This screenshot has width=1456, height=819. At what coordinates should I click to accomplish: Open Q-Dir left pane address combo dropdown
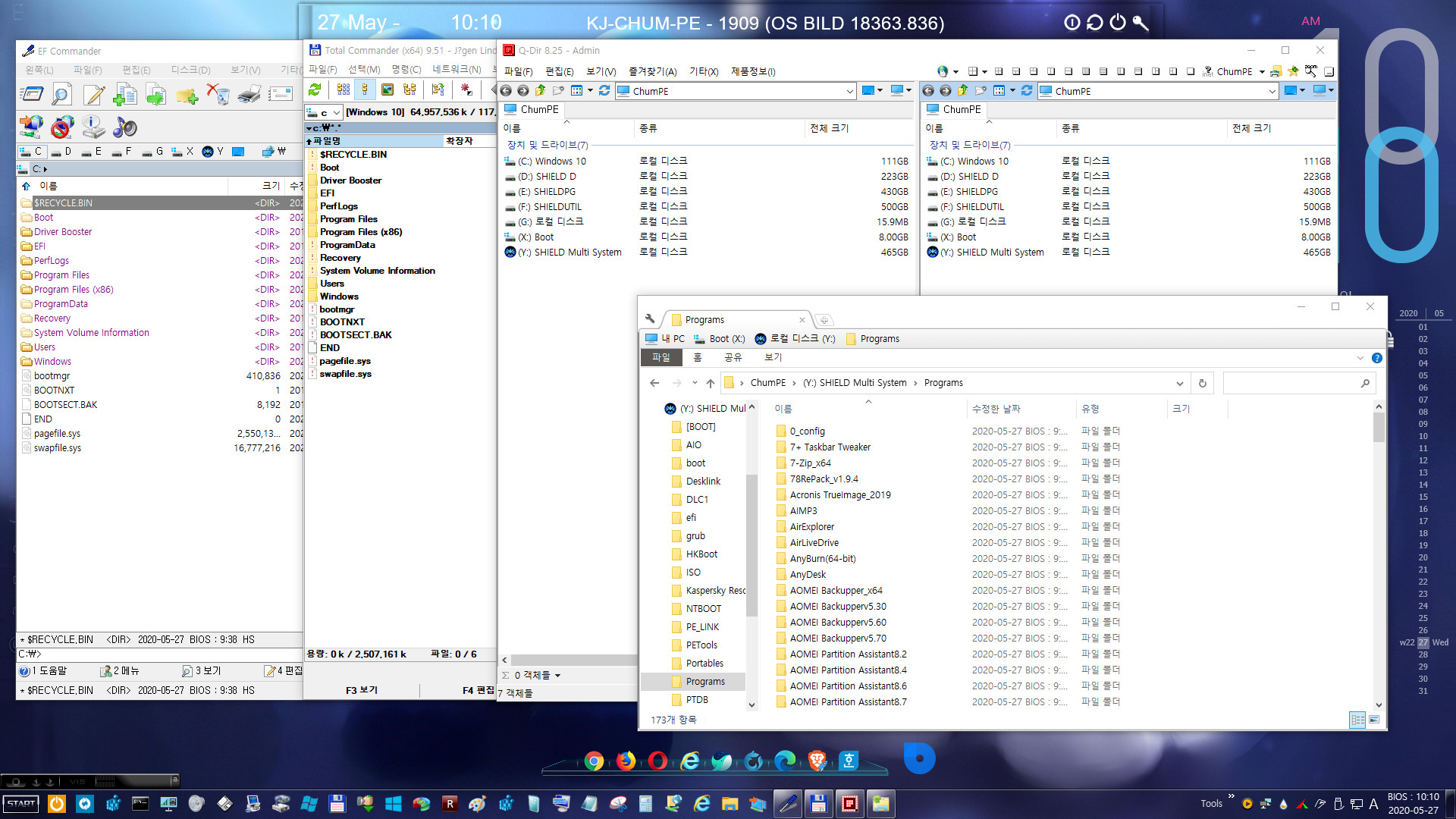(x=849, y=91)
